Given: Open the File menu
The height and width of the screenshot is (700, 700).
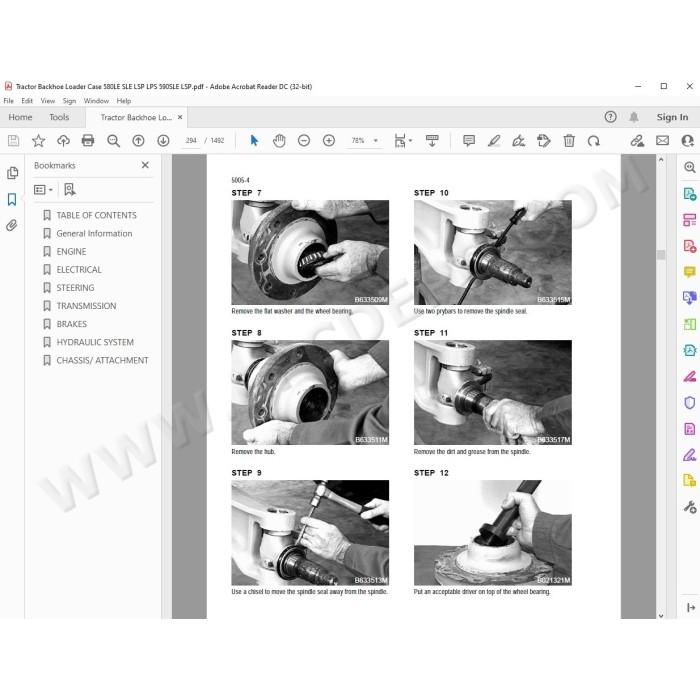Looking at the screenshot, I should pos(8,101).
